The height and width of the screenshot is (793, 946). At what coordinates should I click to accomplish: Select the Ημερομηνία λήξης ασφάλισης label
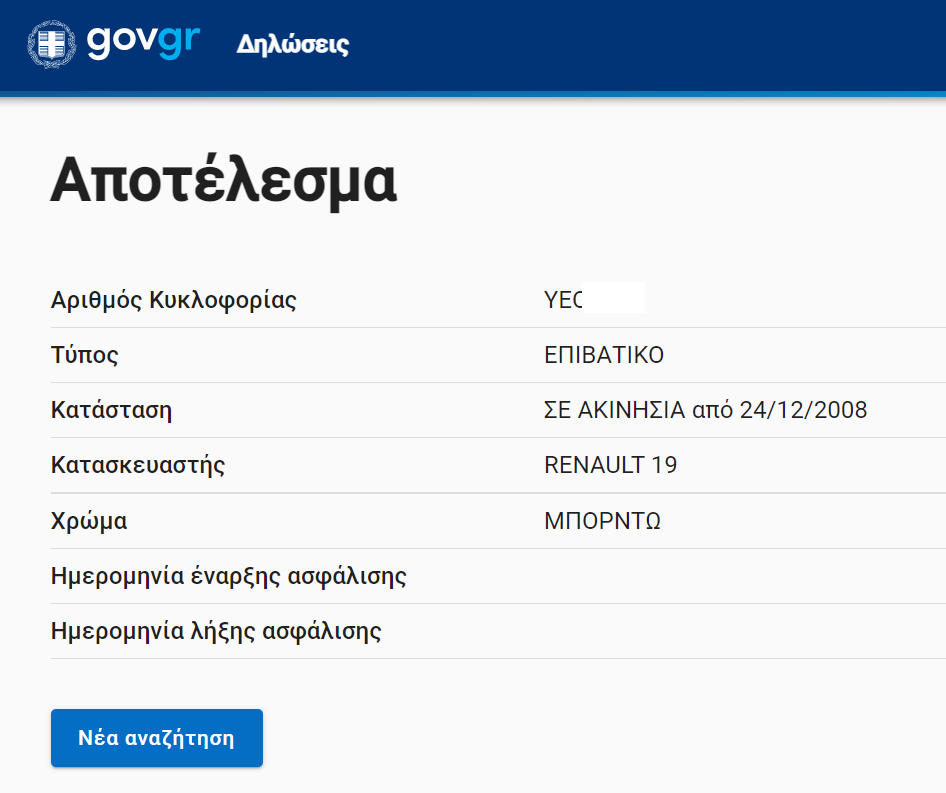(x=216, y=631)
